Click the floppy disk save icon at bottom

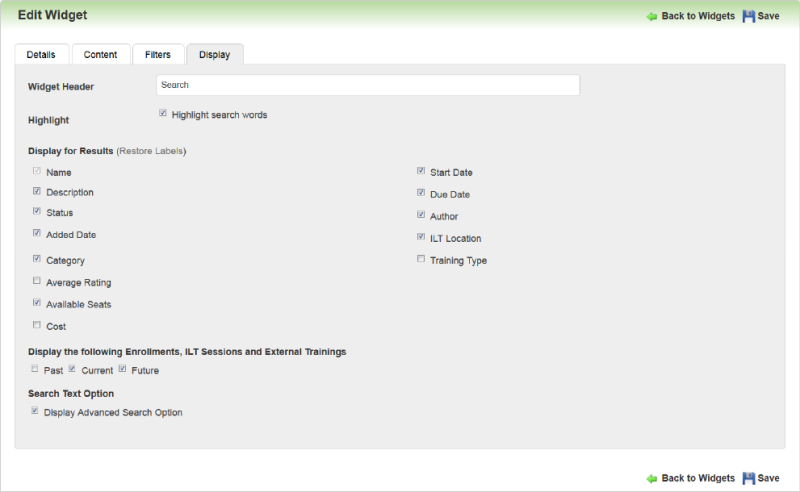748,478
